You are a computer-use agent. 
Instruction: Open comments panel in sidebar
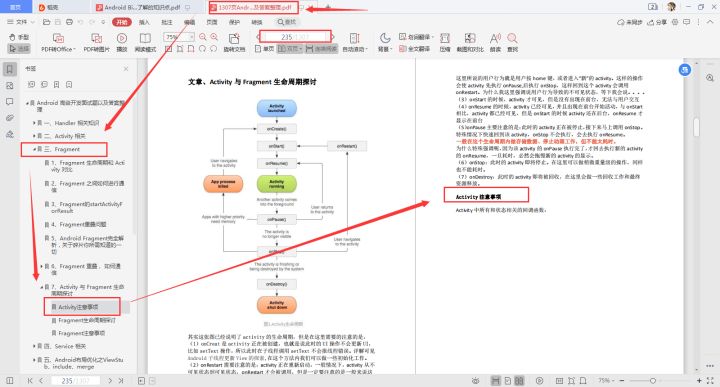(x=9, y=102)
